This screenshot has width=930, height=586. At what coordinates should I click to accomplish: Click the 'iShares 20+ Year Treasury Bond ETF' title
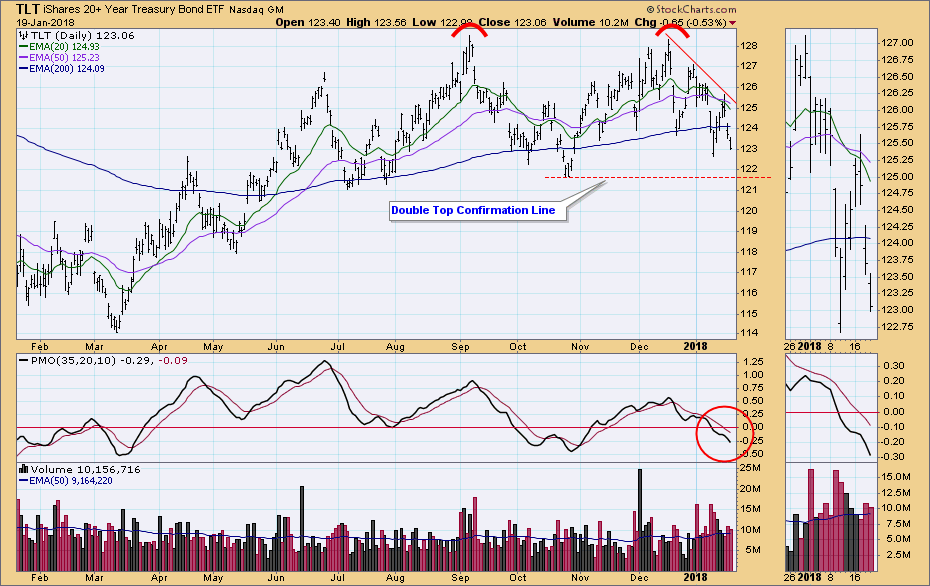click(x=134, y=9)
